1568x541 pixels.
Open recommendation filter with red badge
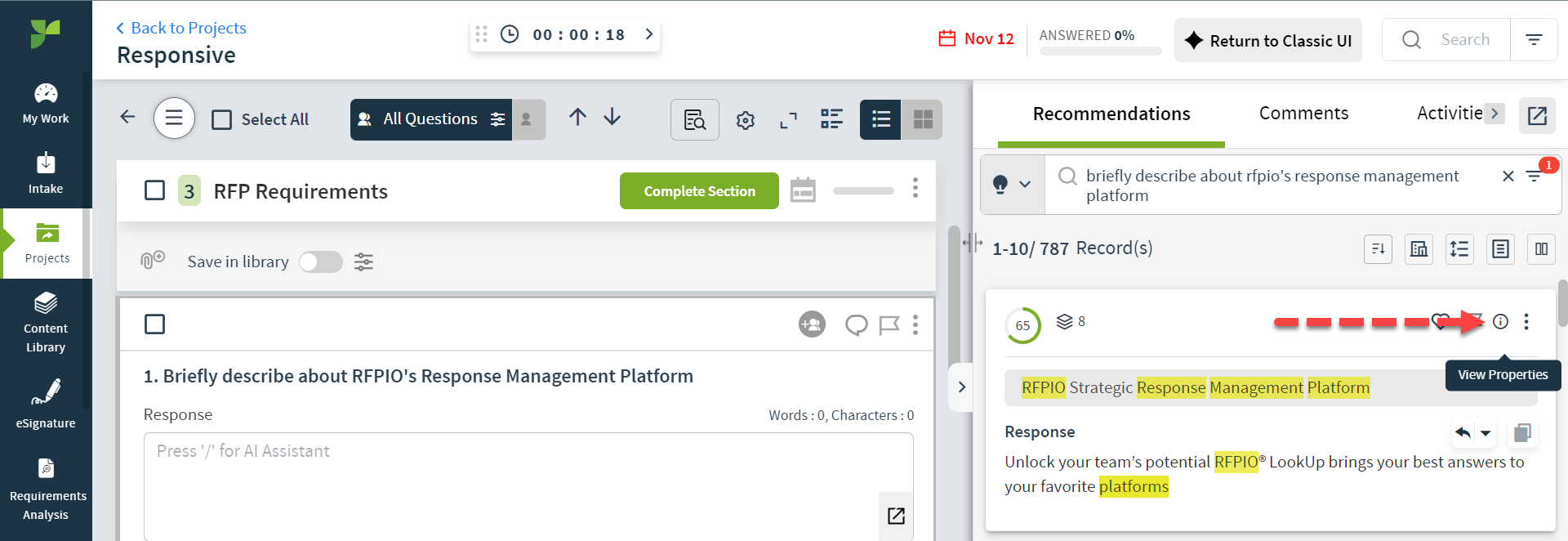(x=1535, y=176)
